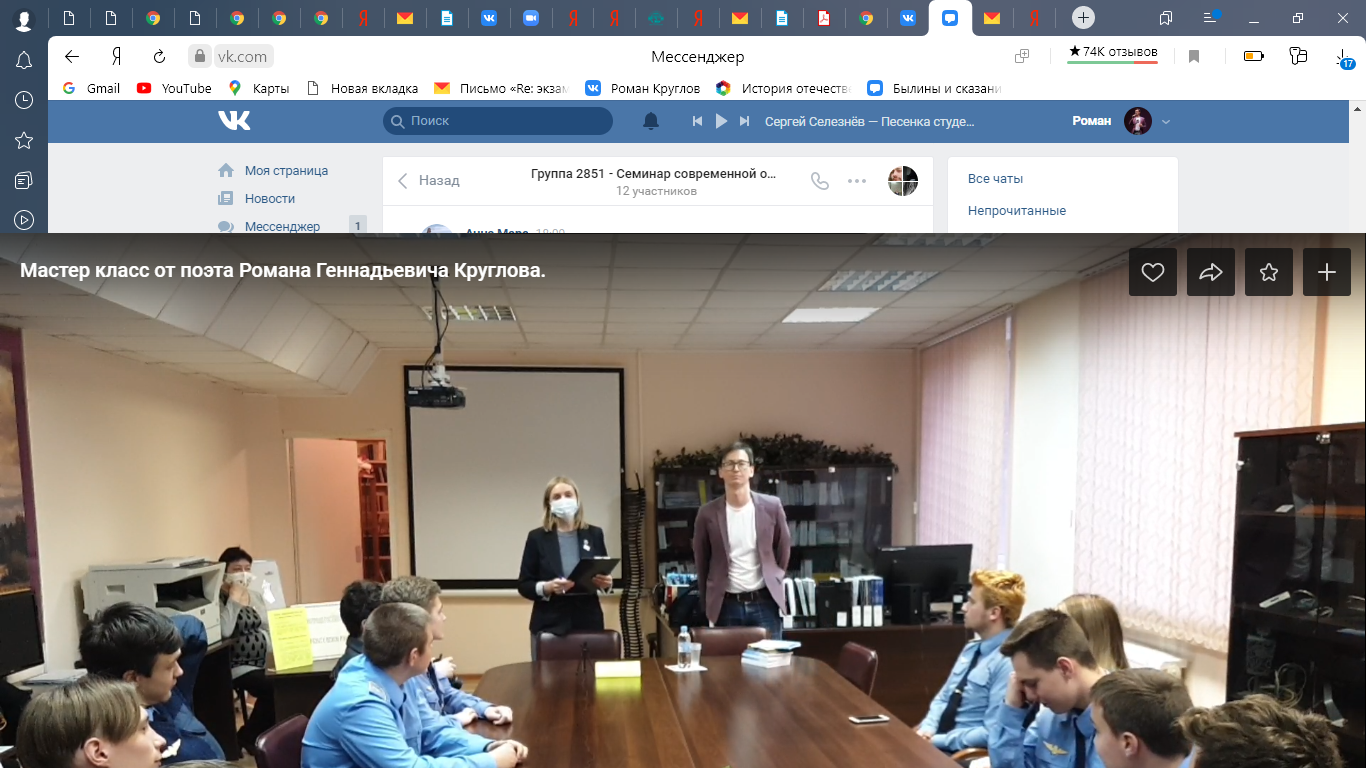Open the battery saver icon in toolbar

pos(1253,57)
